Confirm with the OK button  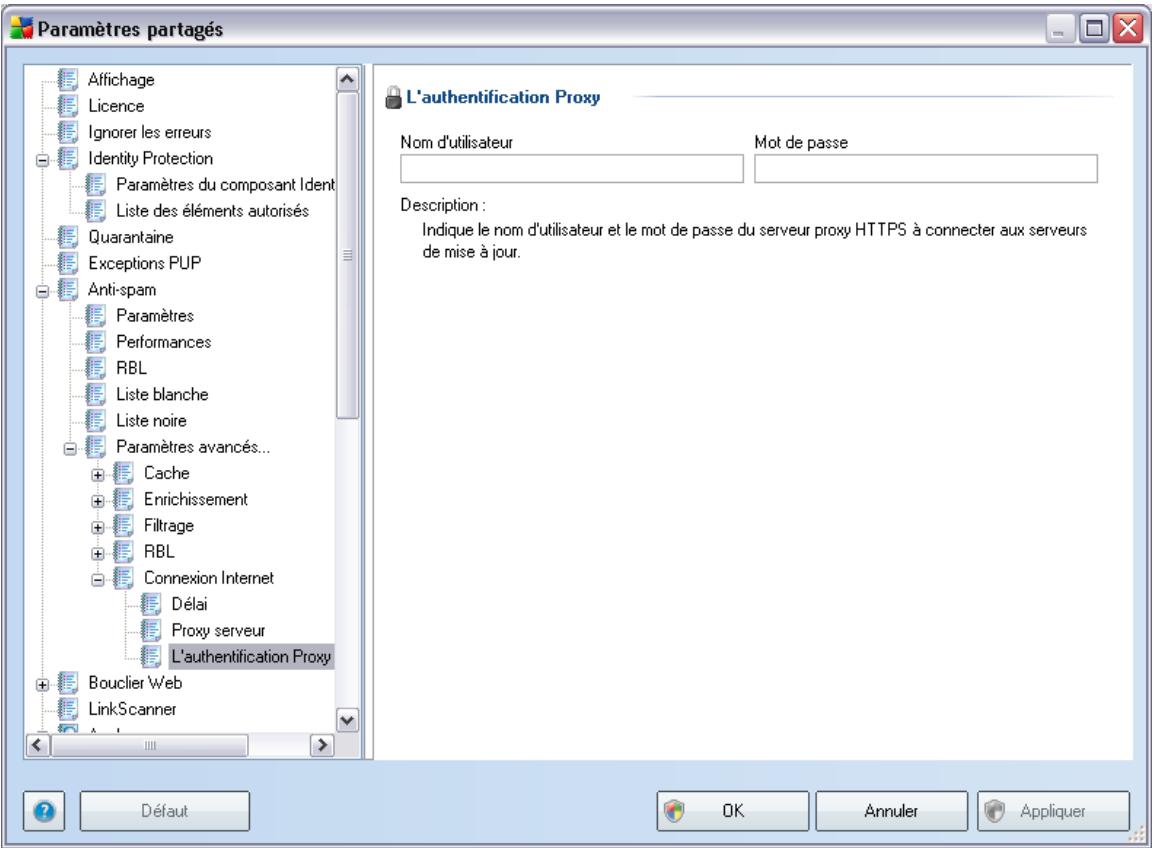click(733, 811)
